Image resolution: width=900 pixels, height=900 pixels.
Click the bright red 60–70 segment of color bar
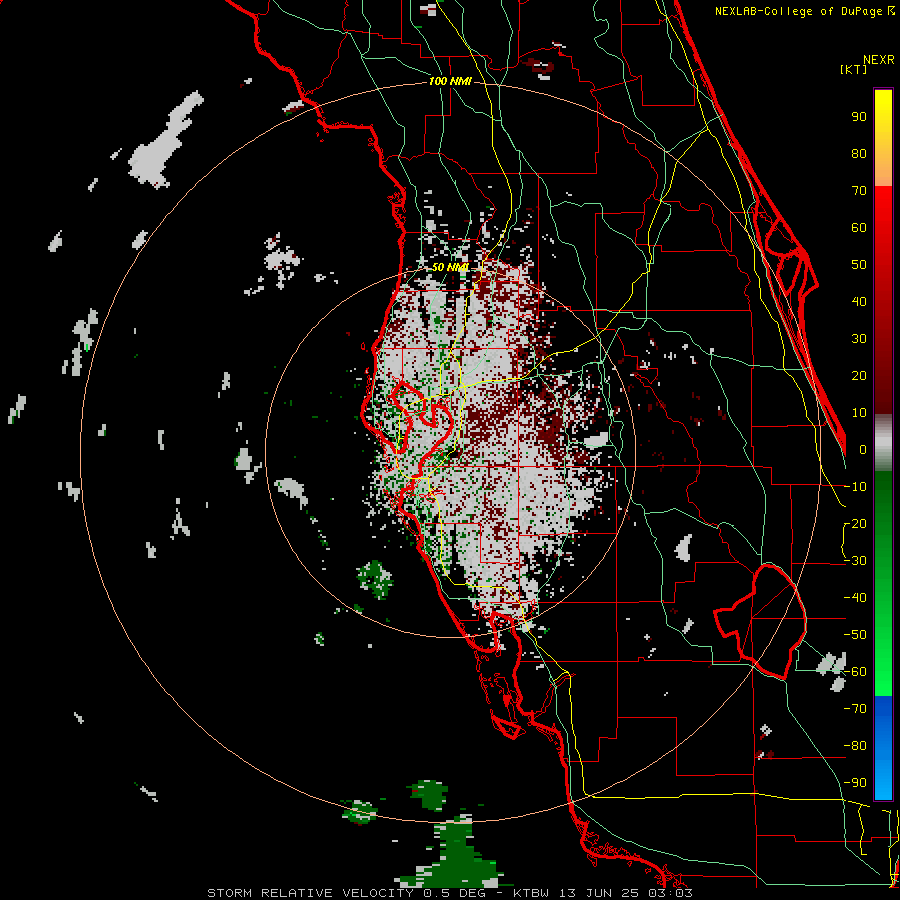(x=883, y=207)
